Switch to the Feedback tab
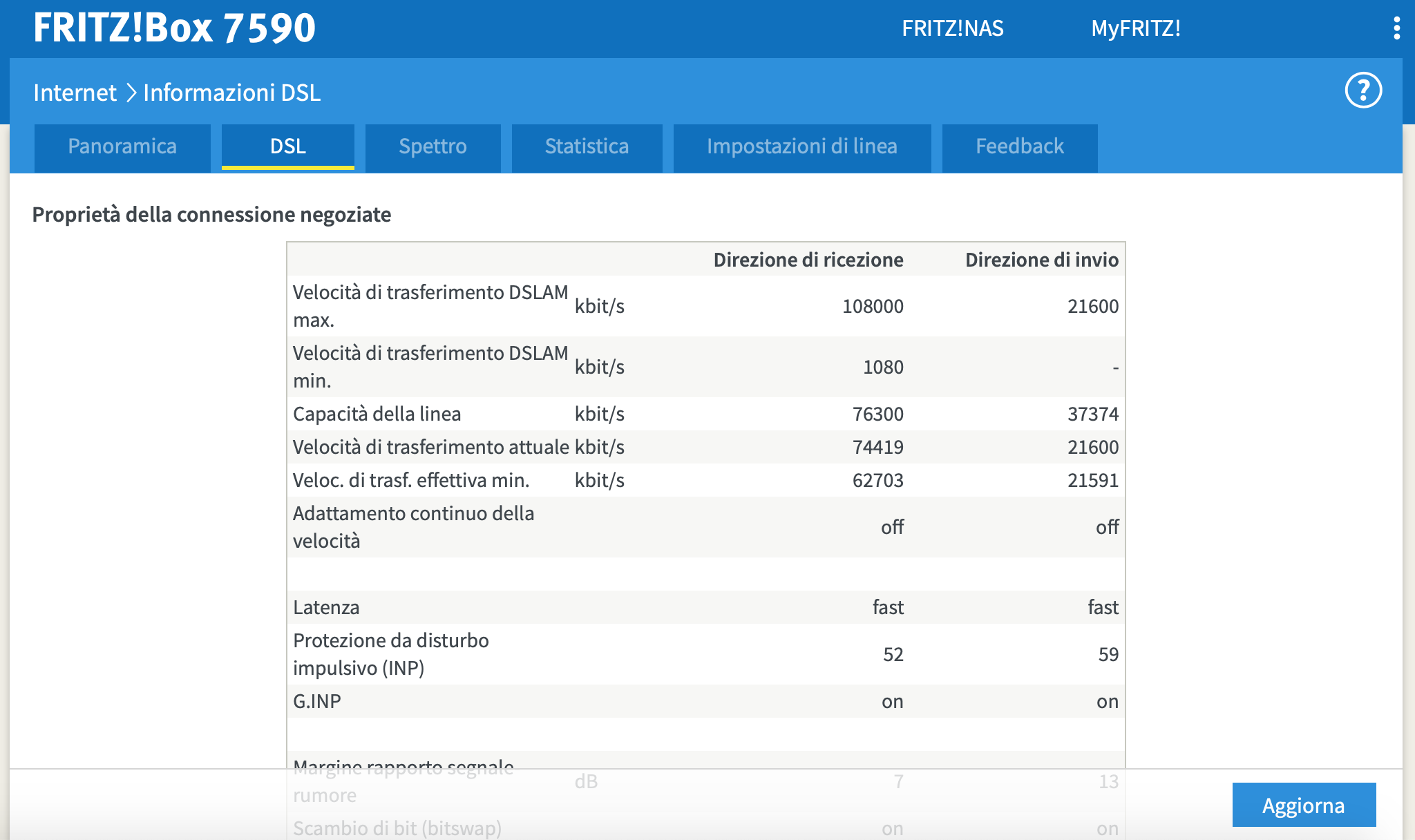 pos(1019,146)
